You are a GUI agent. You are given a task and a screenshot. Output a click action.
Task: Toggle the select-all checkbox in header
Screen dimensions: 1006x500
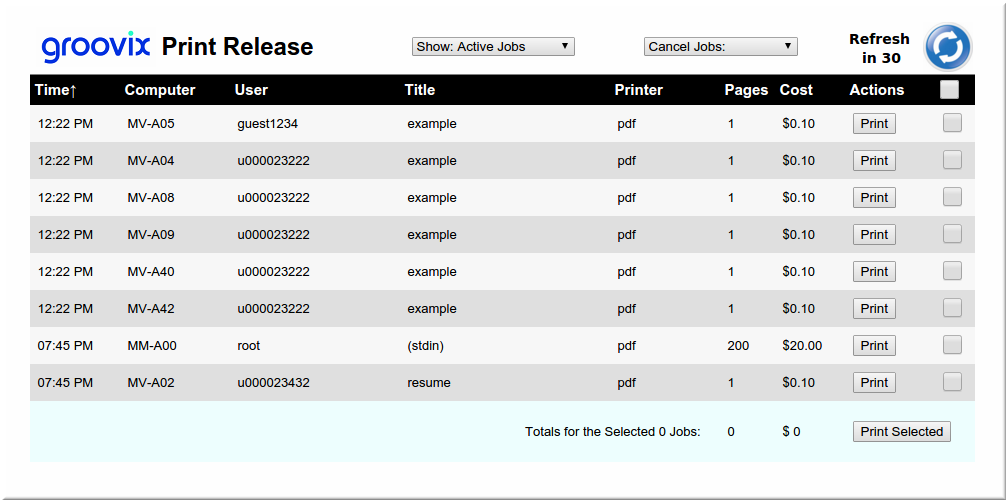pos(949,90)
